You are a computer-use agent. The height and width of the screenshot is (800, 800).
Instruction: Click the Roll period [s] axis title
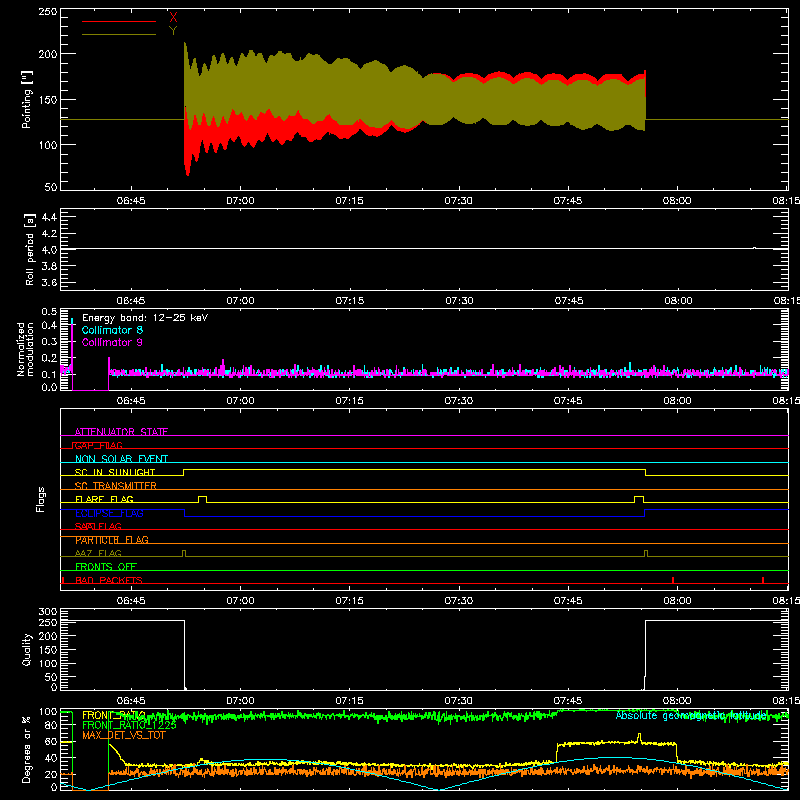(29, 249)
